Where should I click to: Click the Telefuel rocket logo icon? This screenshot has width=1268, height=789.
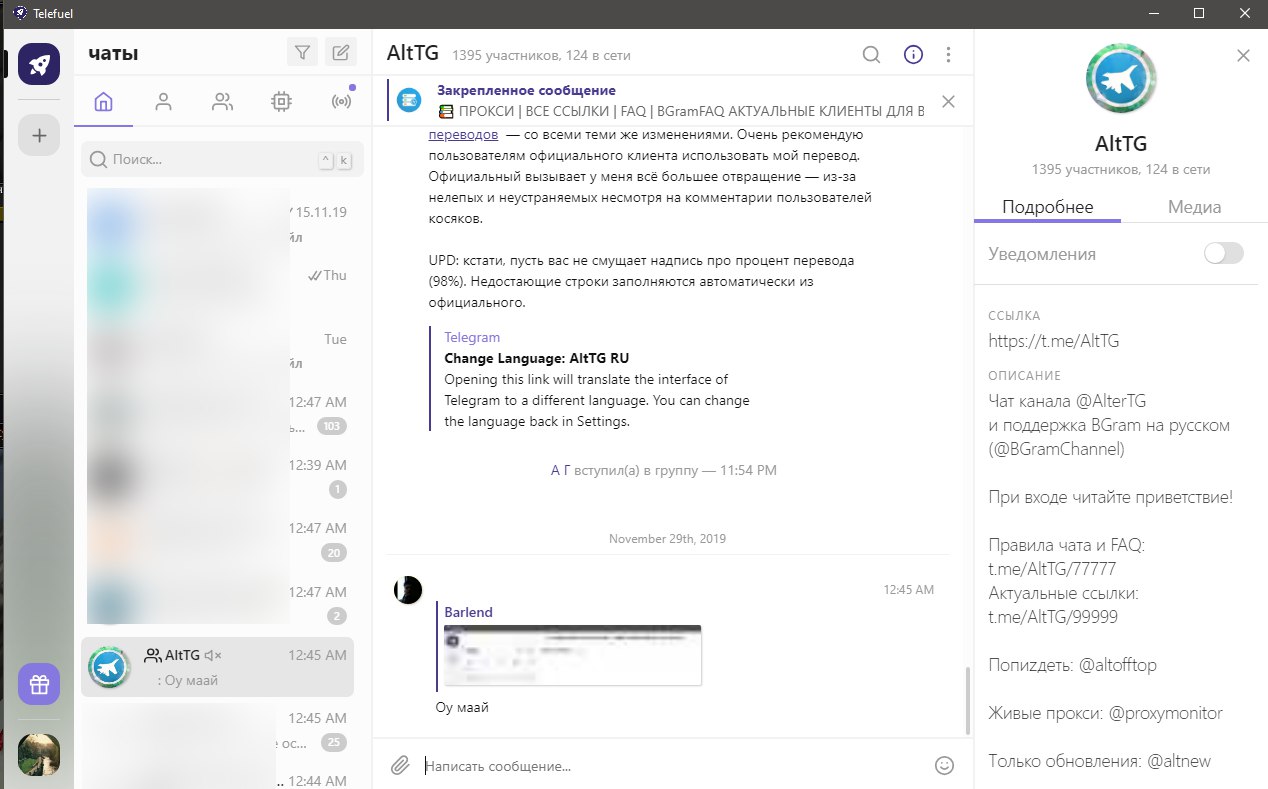pos(39,65)
